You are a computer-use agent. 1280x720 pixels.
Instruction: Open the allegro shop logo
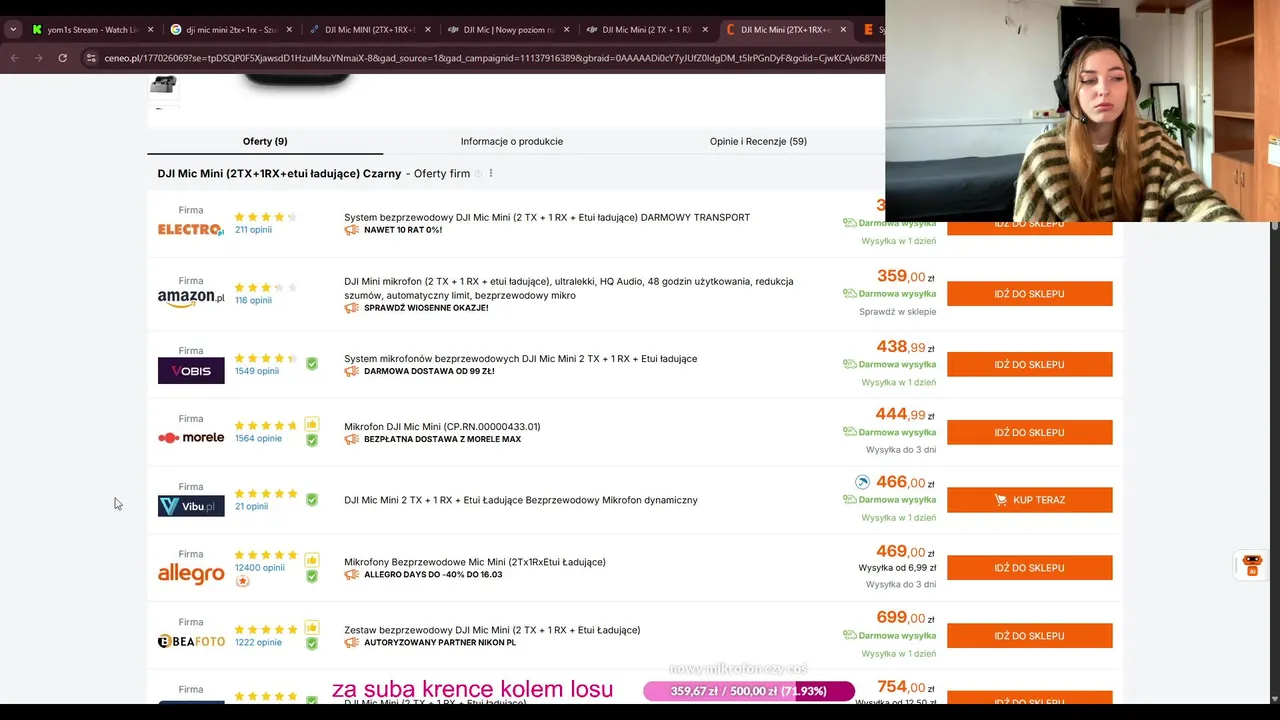tap(191, 573)
